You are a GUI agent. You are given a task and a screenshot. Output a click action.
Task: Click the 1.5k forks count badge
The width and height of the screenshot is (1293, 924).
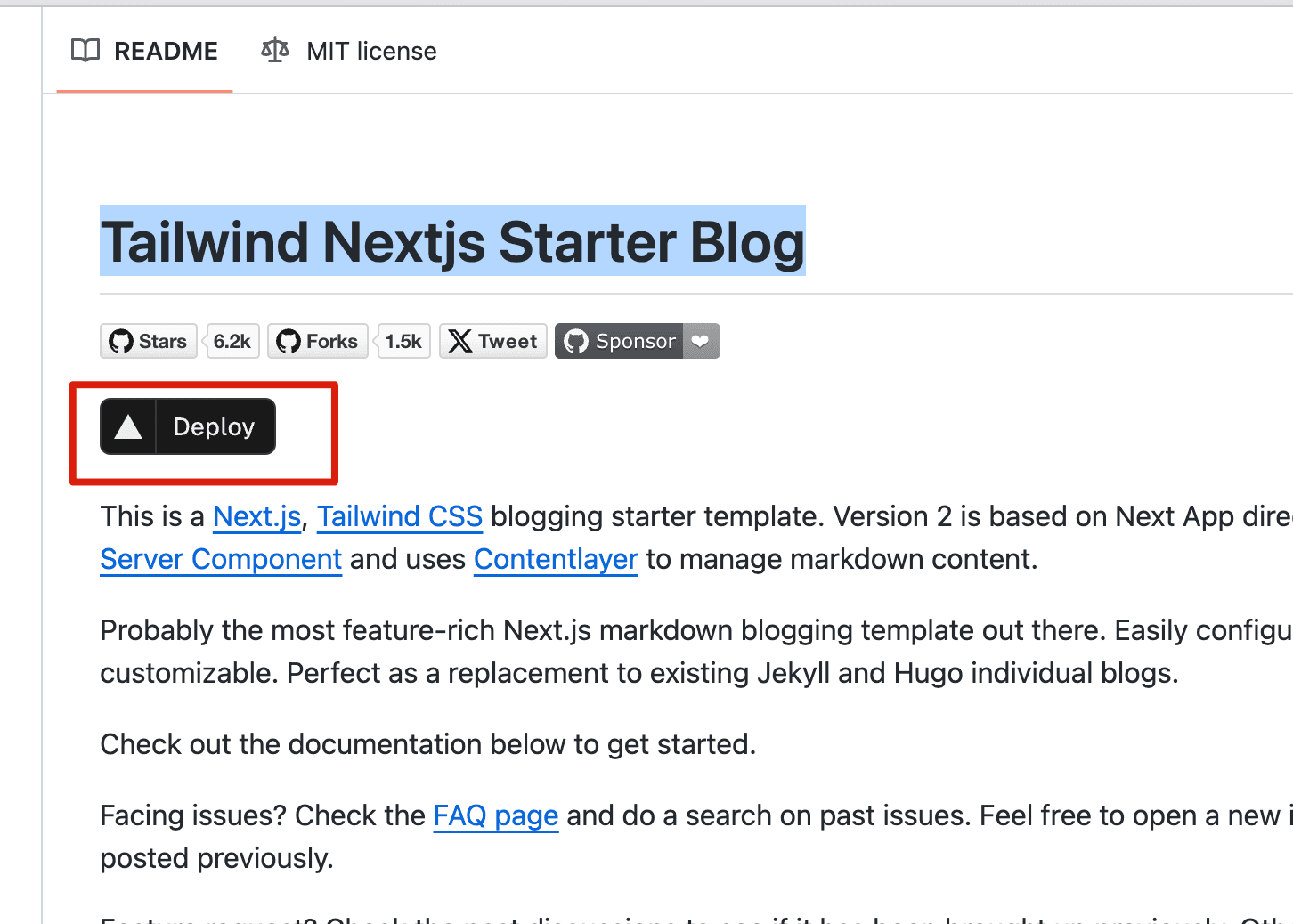403,342
